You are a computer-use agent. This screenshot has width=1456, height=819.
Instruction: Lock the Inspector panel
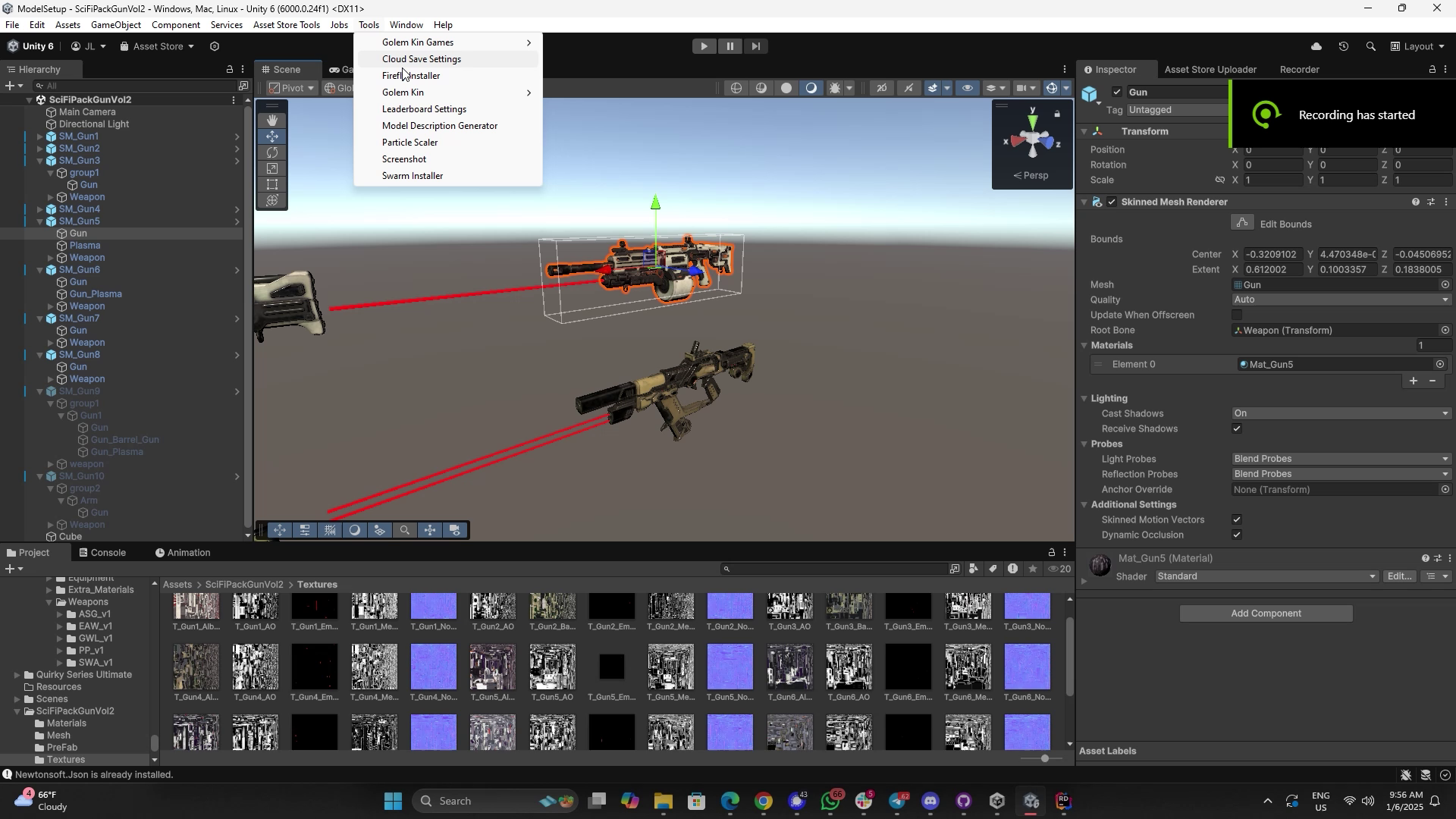tap(1432, 69)
